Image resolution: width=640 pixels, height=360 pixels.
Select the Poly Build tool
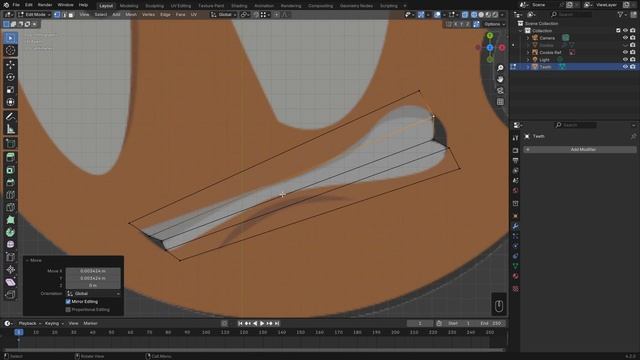pyautogui.click(x=11, y=220)
